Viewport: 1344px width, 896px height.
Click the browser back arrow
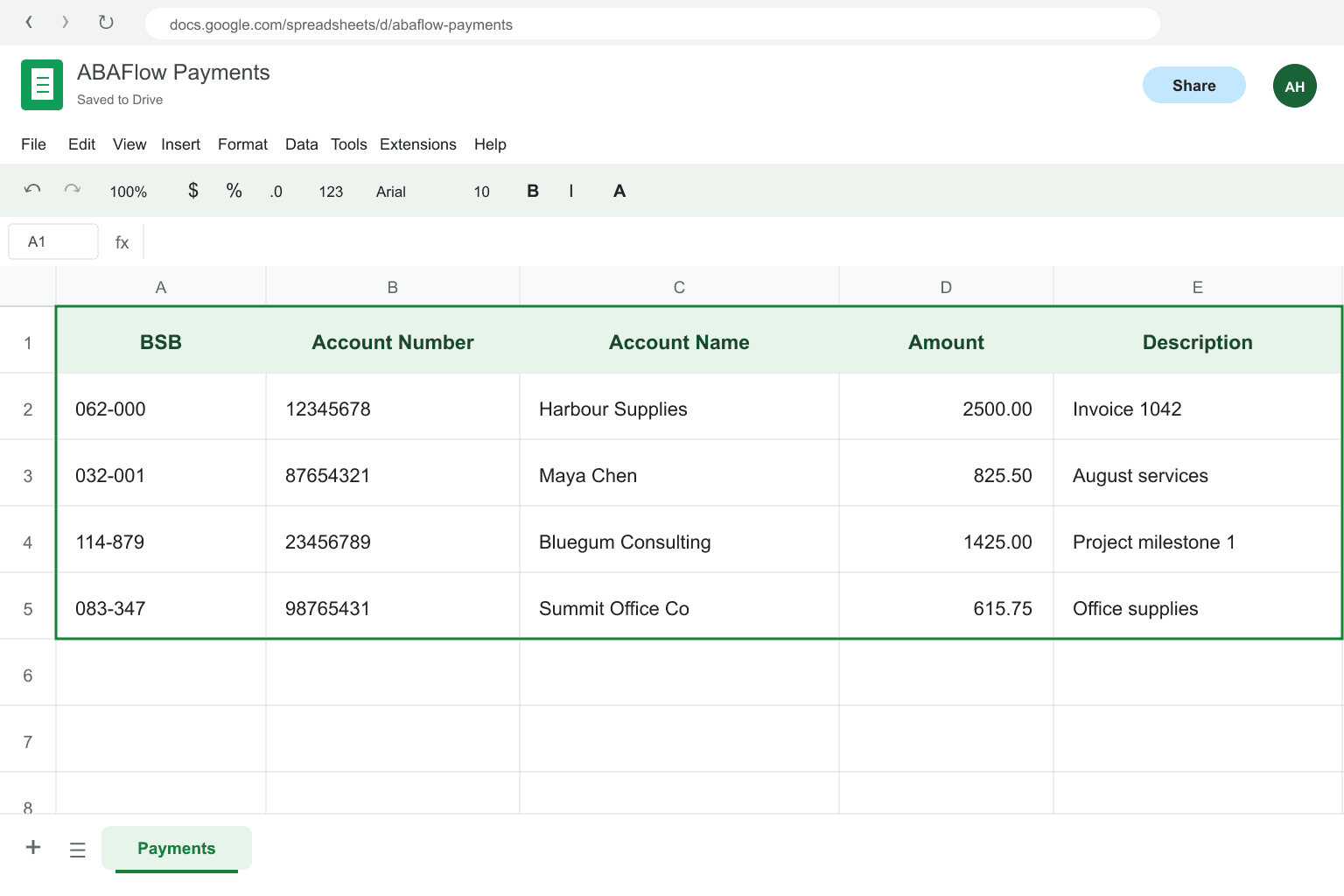click(29, 23)
